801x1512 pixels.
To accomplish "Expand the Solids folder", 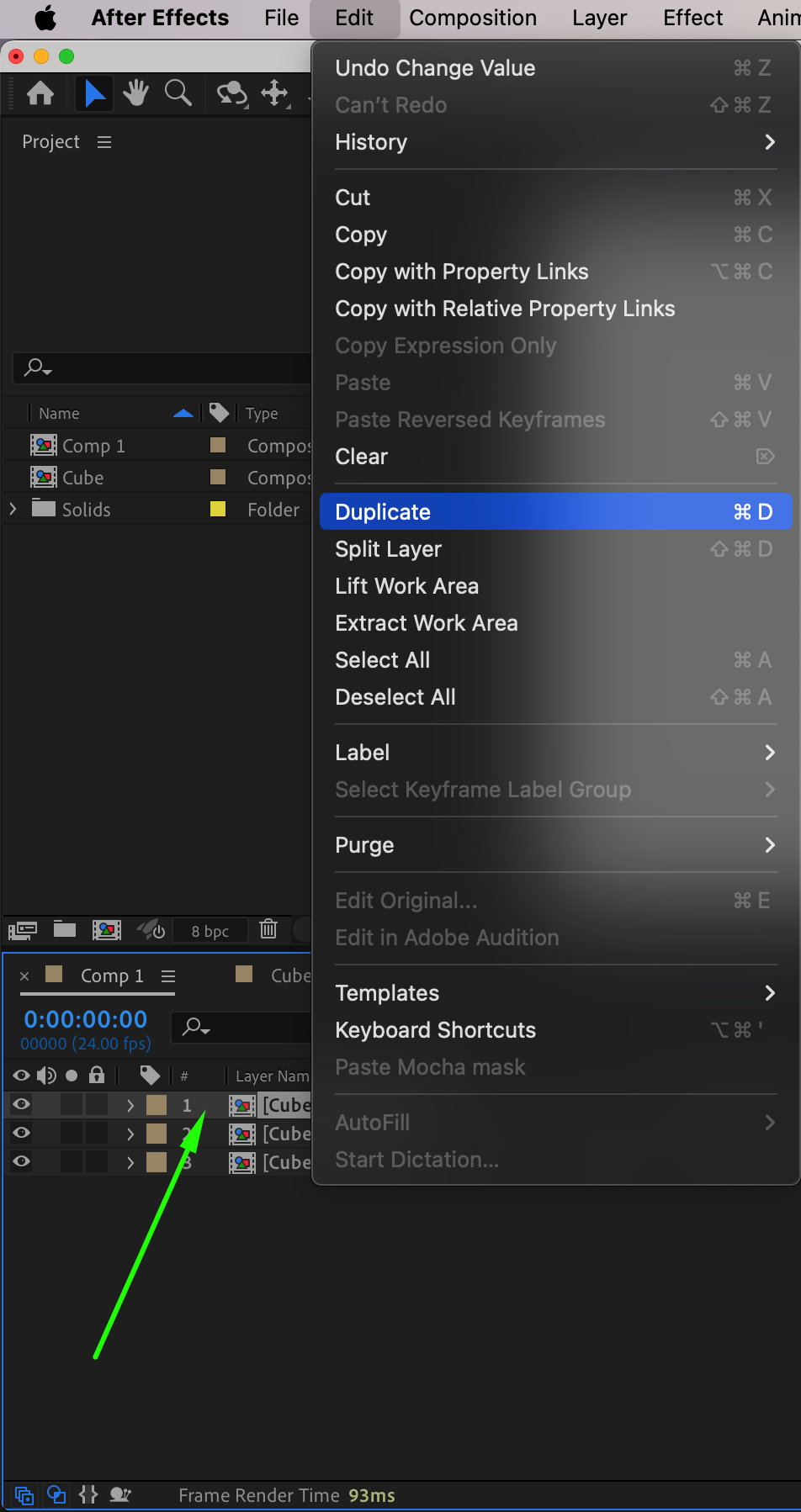I will point(13,509).
